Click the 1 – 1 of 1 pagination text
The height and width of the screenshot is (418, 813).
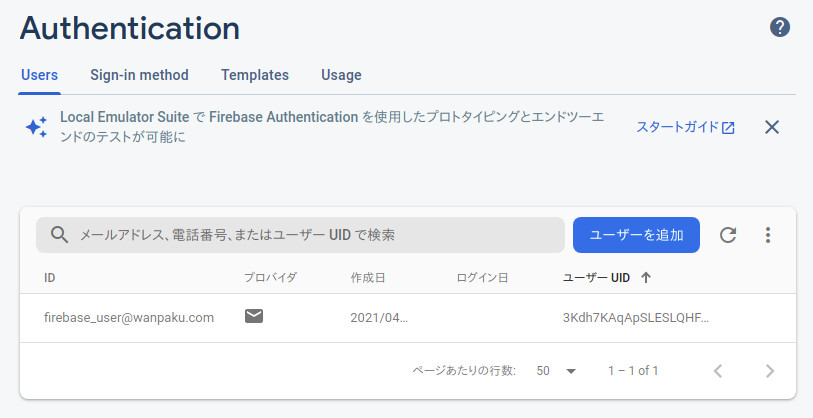633,371
